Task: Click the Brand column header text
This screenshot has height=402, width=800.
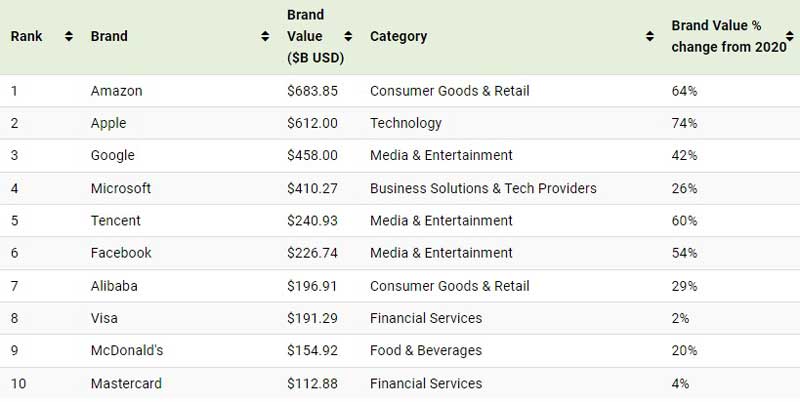Action: click(x=109, y=36)
